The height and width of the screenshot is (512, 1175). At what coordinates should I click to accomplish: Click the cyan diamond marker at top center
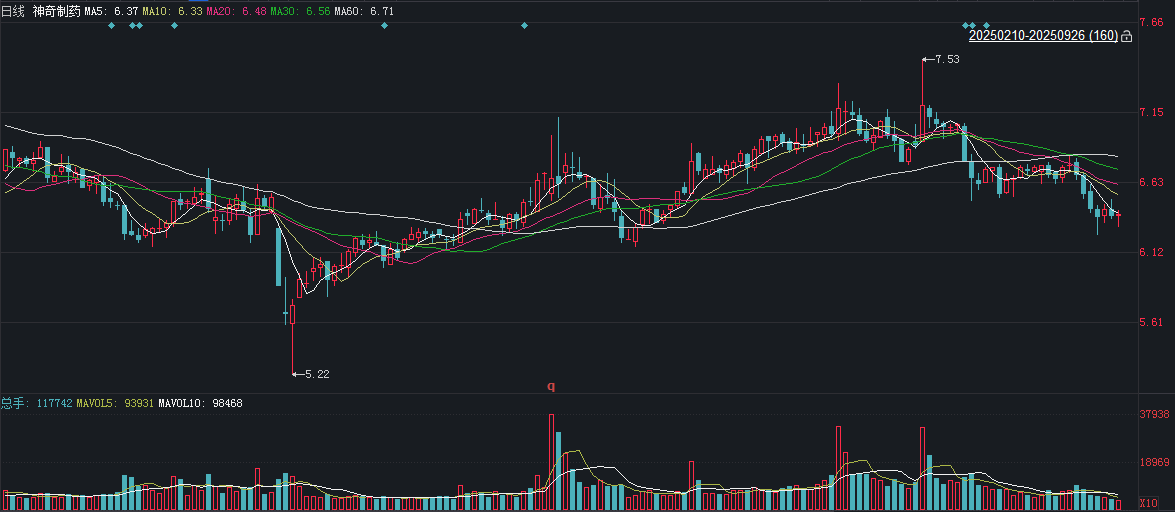524,25
